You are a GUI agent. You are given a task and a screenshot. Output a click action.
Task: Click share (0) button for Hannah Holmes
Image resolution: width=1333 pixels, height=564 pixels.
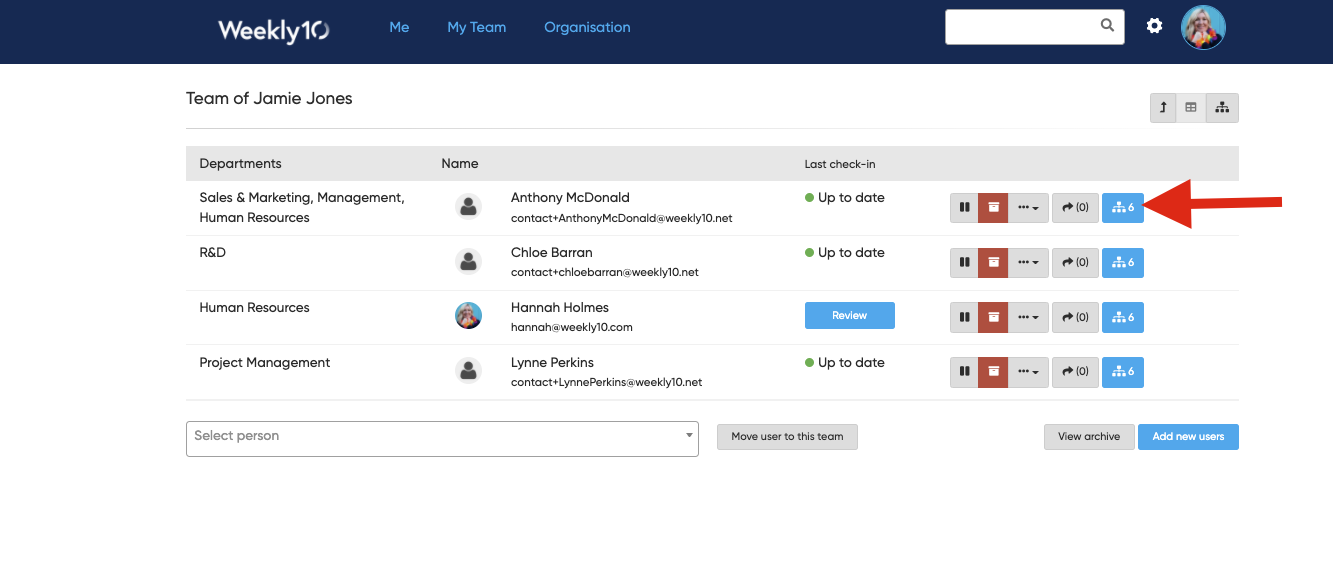[1075, 317]
